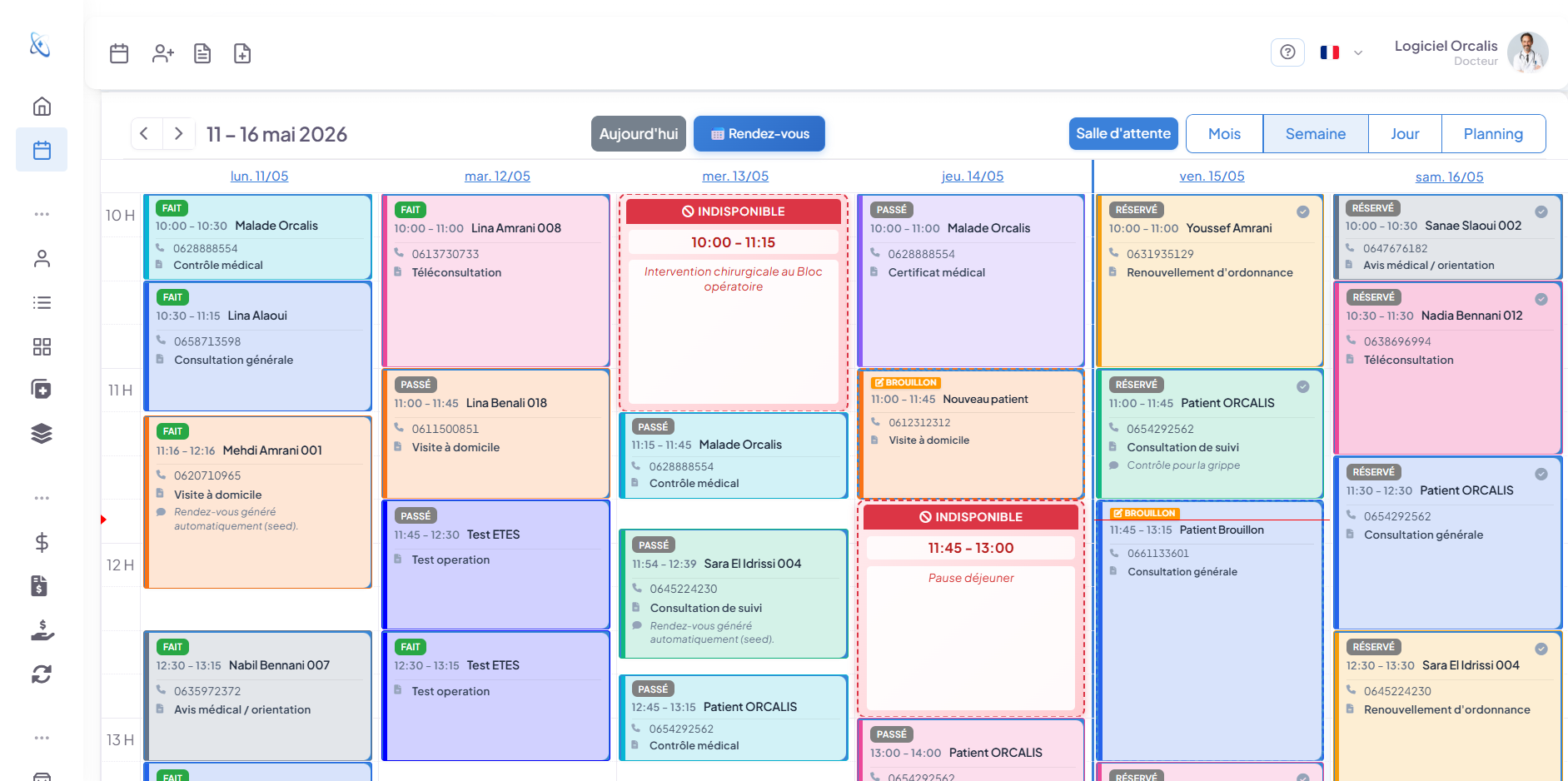
Task: Switch to Semaine view tab
Action: (1316, 133)
